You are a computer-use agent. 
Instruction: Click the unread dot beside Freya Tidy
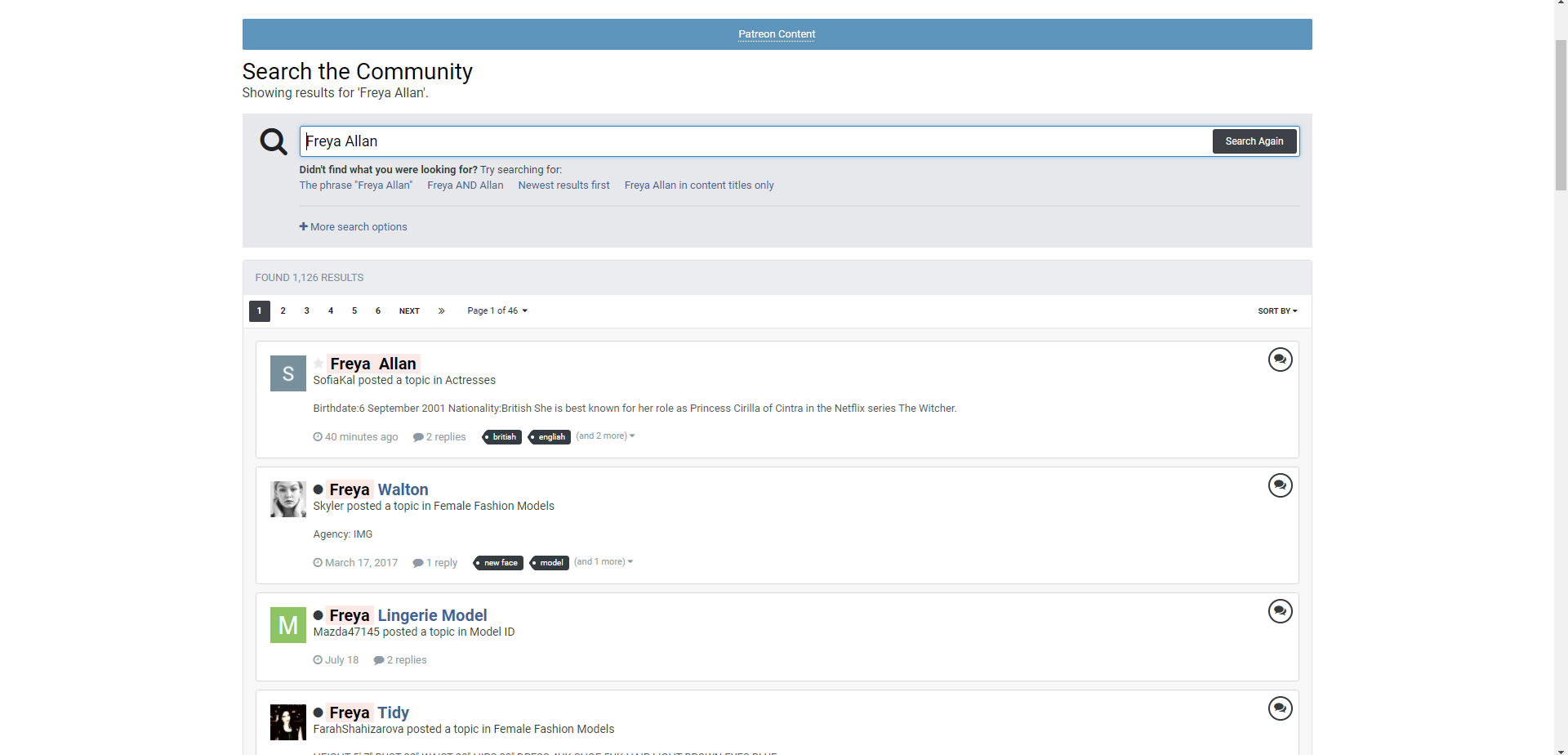[318, 713]
